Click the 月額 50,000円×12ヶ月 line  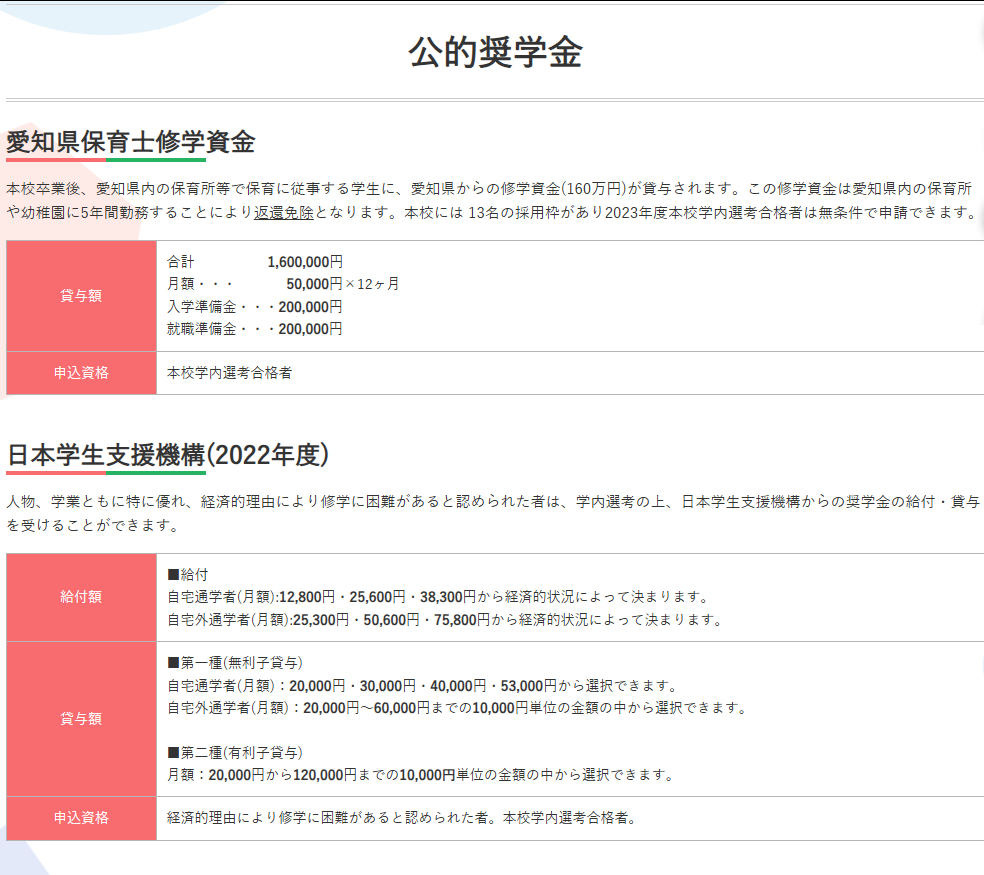tap(283, 284)
